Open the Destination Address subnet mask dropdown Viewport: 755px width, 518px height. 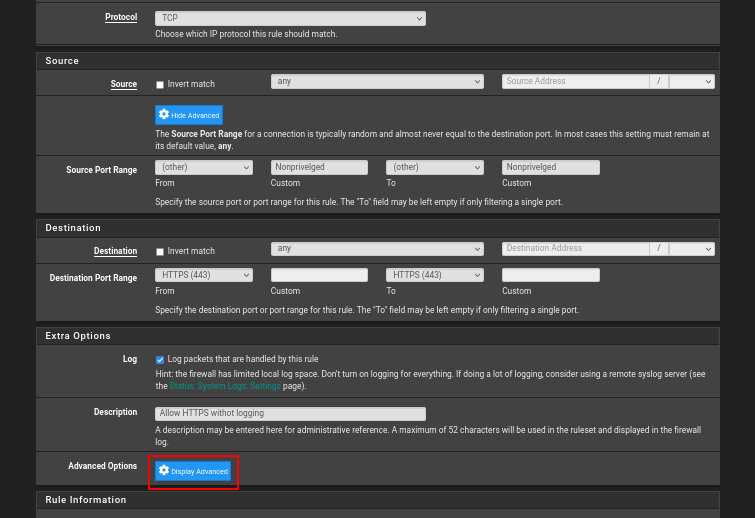click(692, 249)
